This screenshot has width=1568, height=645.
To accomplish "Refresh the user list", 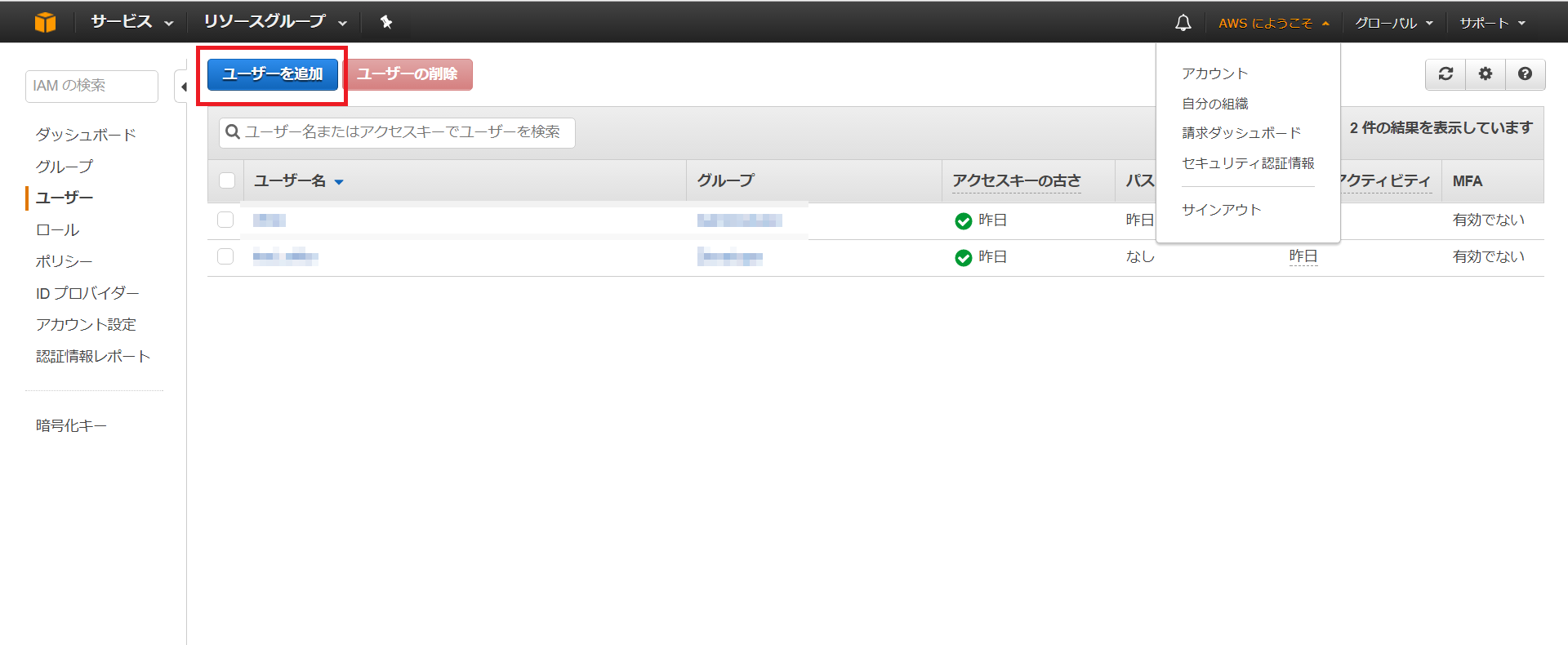I will (x=1445, y=74).
